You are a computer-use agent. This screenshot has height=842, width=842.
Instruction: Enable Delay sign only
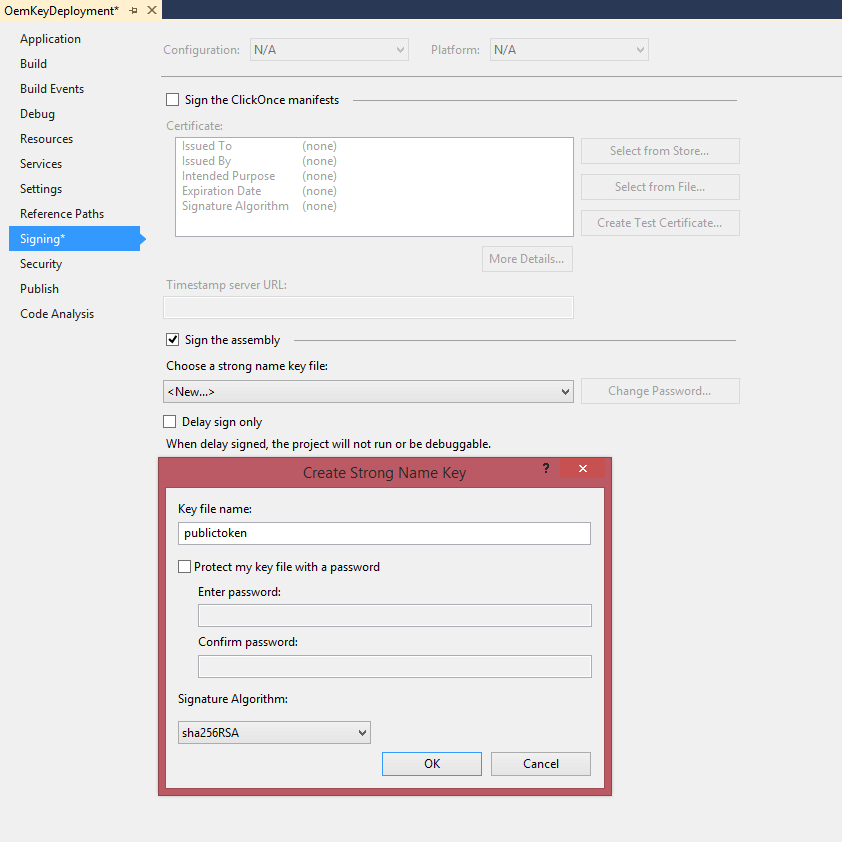point(169,422)
